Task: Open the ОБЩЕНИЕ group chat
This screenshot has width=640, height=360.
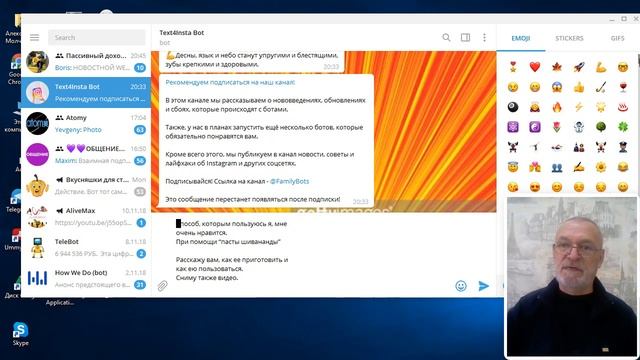Action: (x=86, y=154)
